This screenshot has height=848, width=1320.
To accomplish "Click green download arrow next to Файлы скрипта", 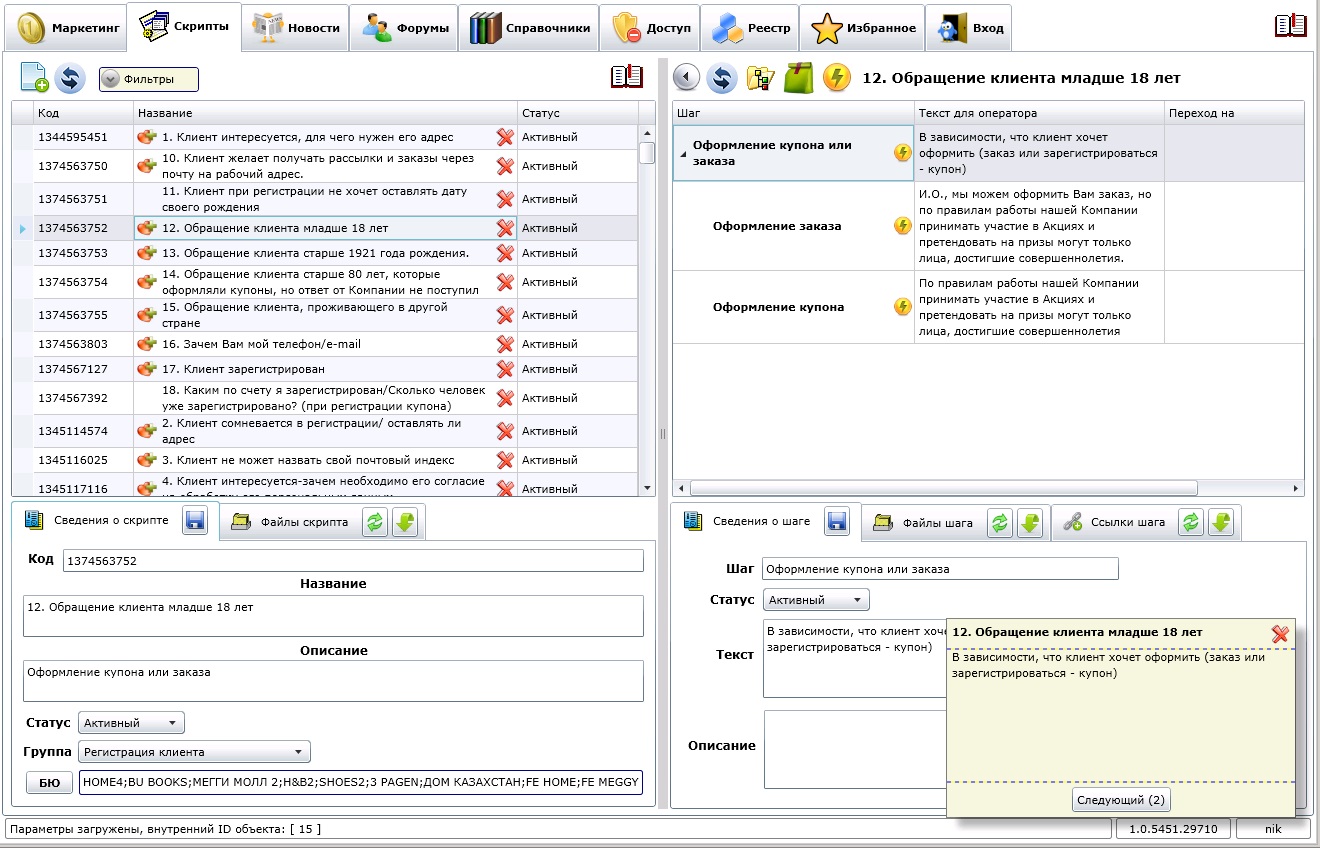I will click(404, 521).
